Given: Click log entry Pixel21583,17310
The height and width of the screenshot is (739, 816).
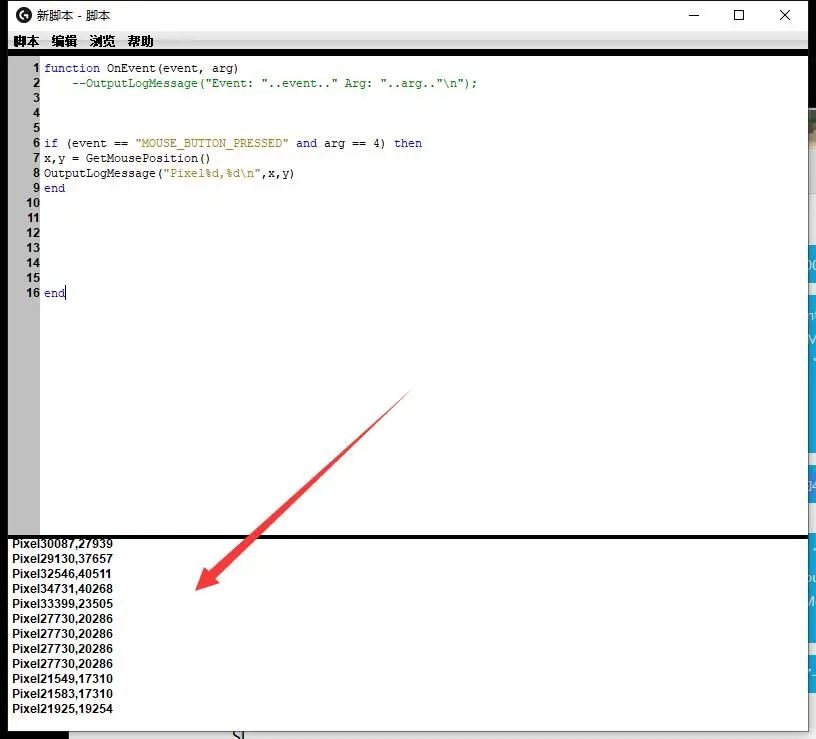Looking at the screenshot, I should click(62, 694).
